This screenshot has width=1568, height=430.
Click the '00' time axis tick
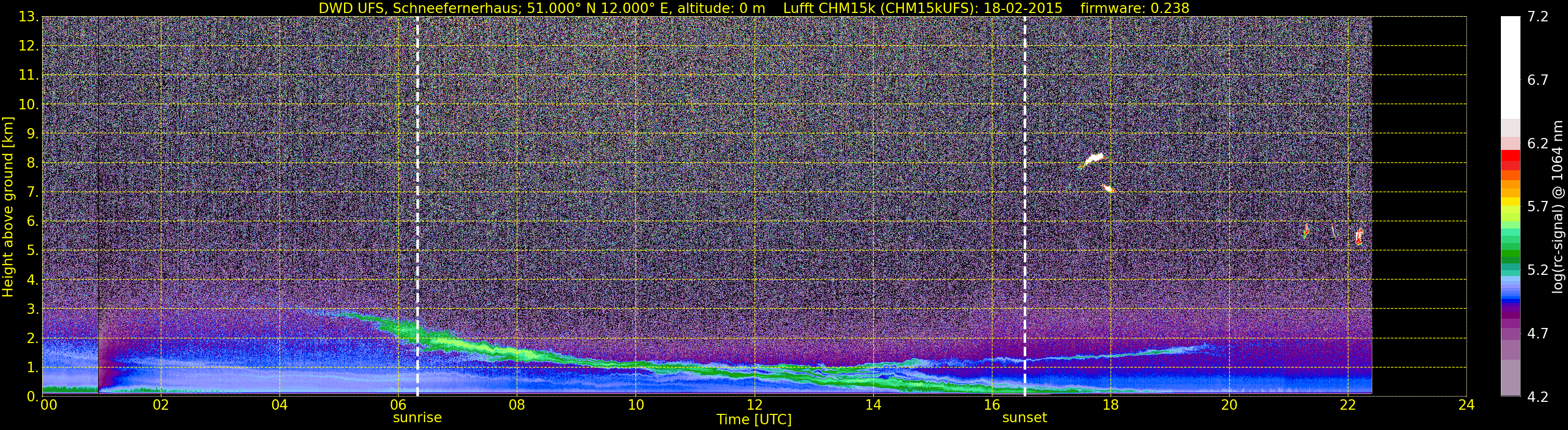pos(49,405)
